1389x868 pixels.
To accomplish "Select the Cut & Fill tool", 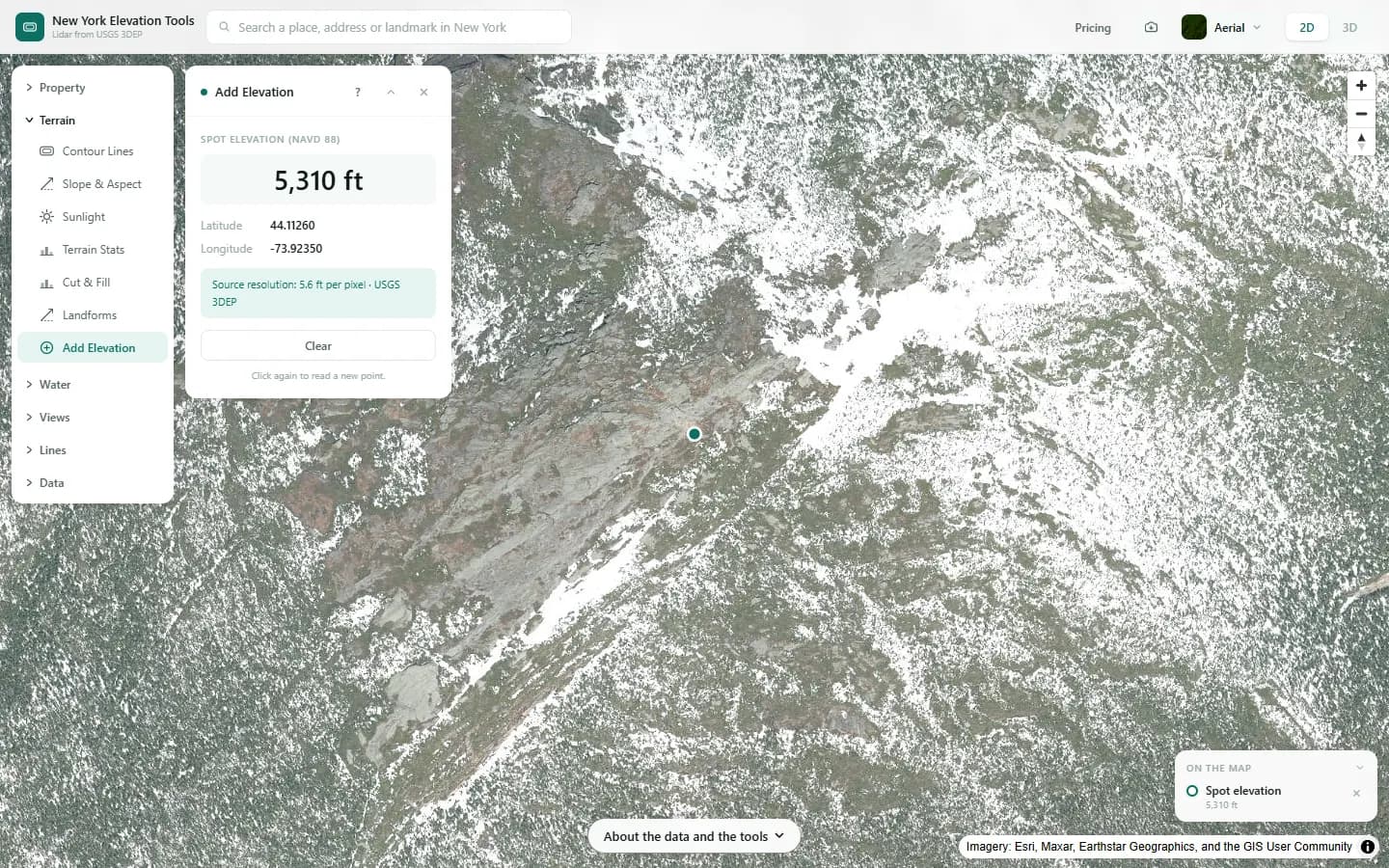I will tap(93, 283).
